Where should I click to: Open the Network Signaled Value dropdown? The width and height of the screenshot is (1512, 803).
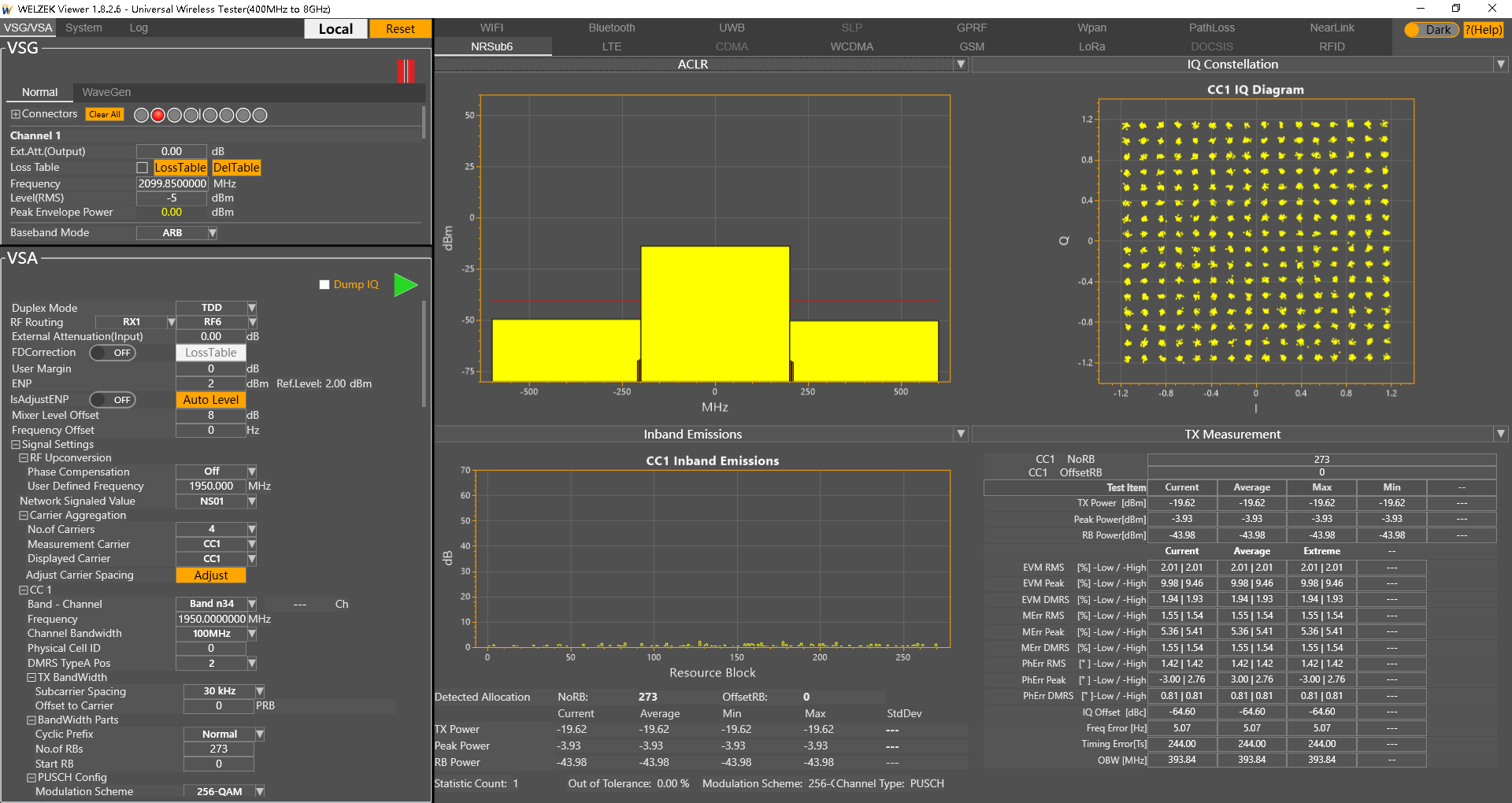(x=252, y=501)
